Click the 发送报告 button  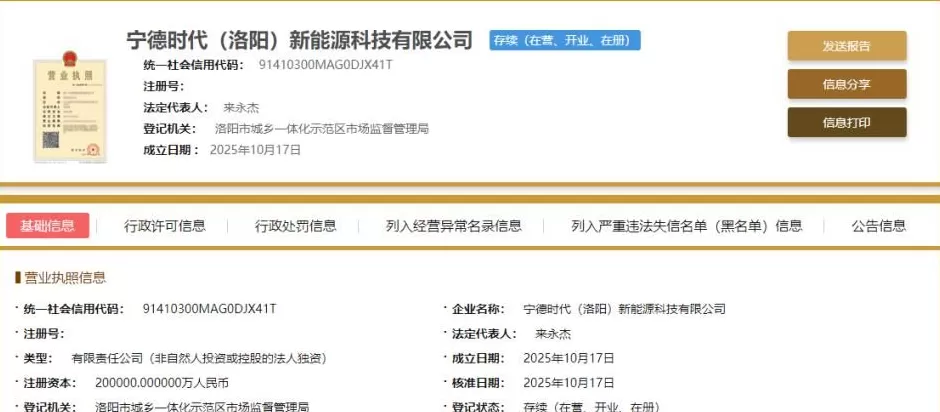click(x=846, y=46)
